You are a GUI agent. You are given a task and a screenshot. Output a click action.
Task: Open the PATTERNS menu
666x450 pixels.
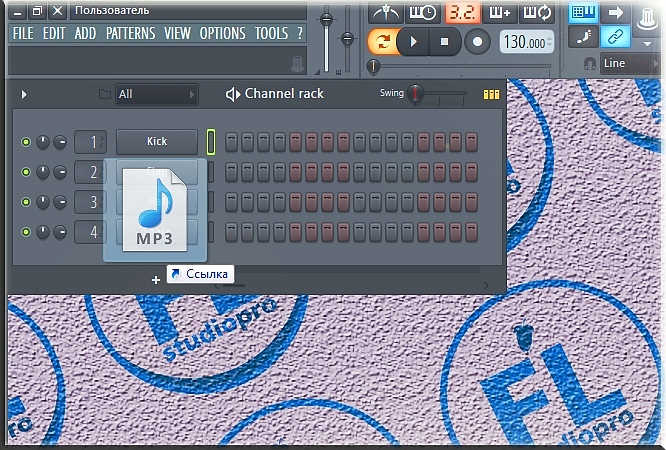click(x=132, y=34)
